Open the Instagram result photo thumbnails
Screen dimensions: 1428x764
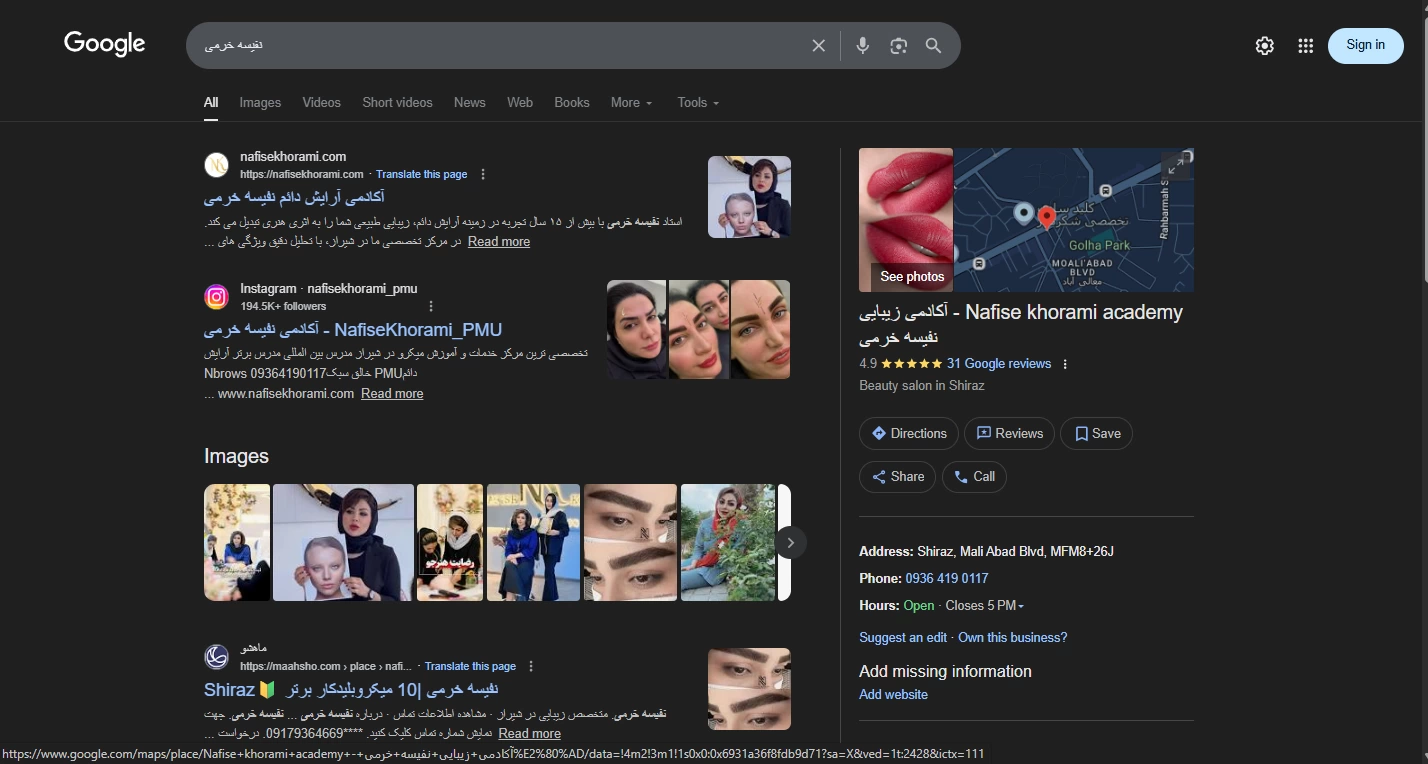point(698,329)
